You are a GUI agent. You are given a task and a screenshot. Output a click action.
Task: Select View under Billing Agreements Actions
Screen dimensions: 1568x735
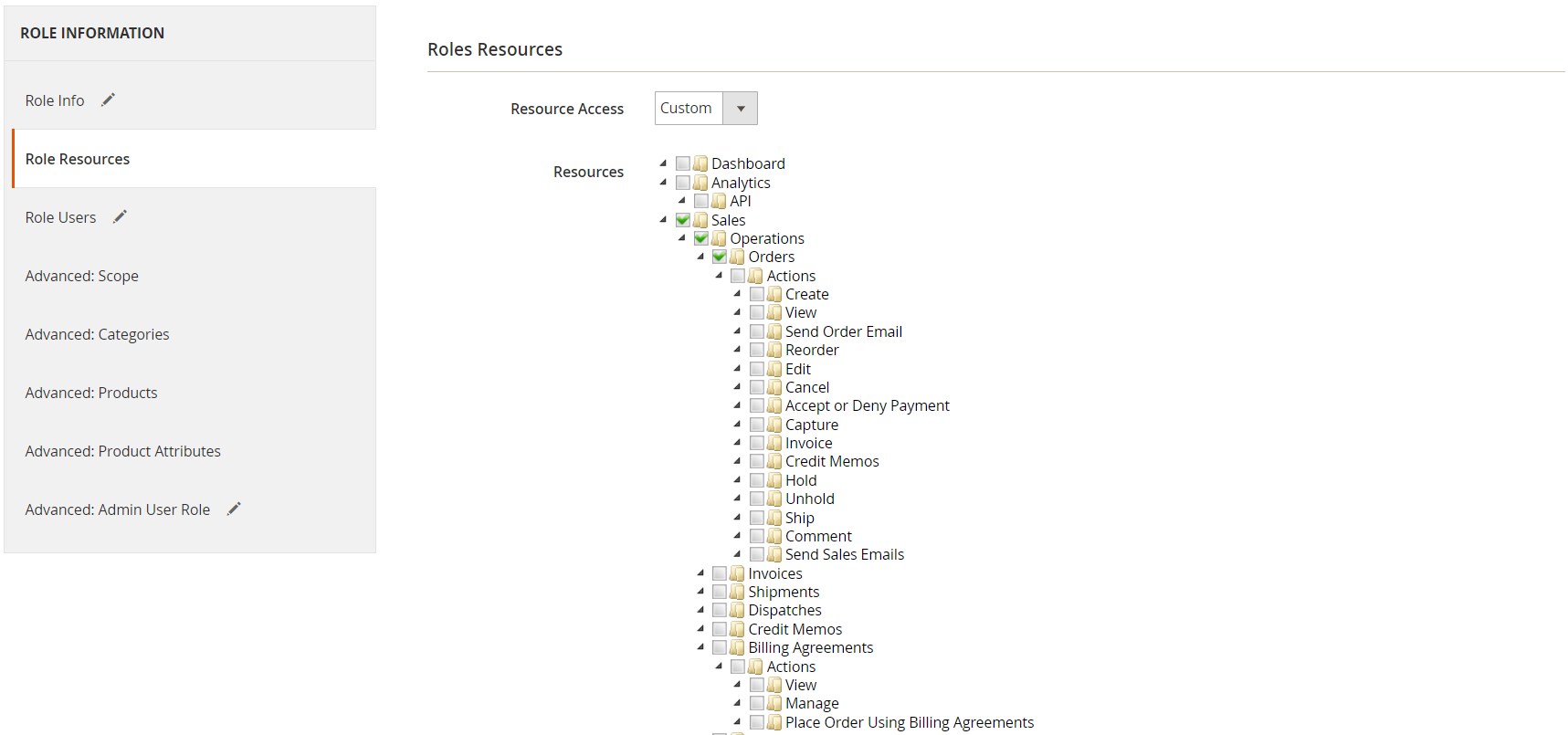click(x=801, y=685)
